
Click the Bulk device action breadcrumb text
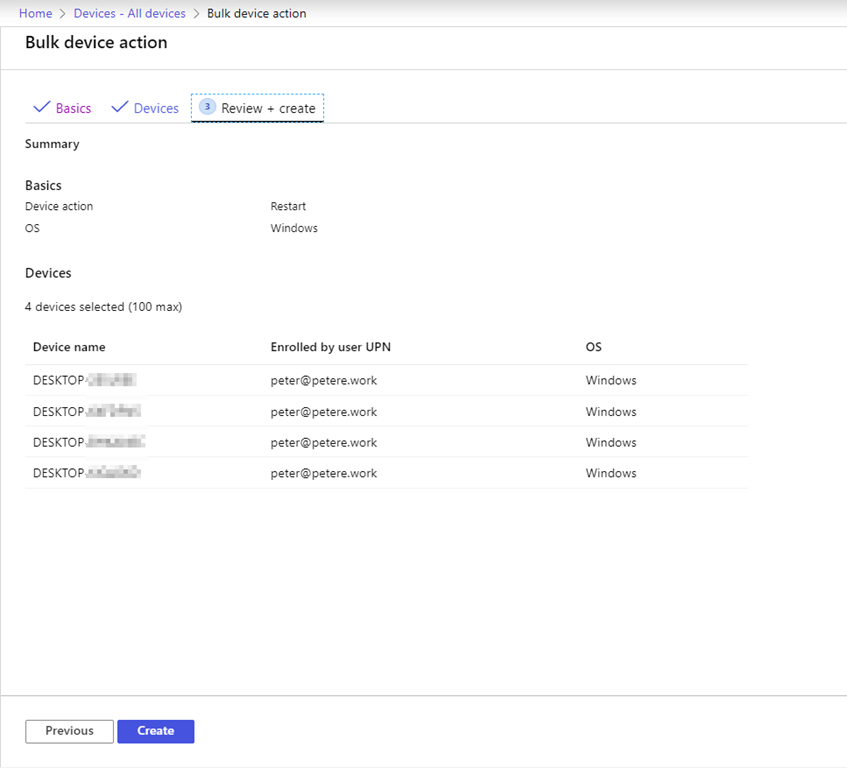pos(256,13)
